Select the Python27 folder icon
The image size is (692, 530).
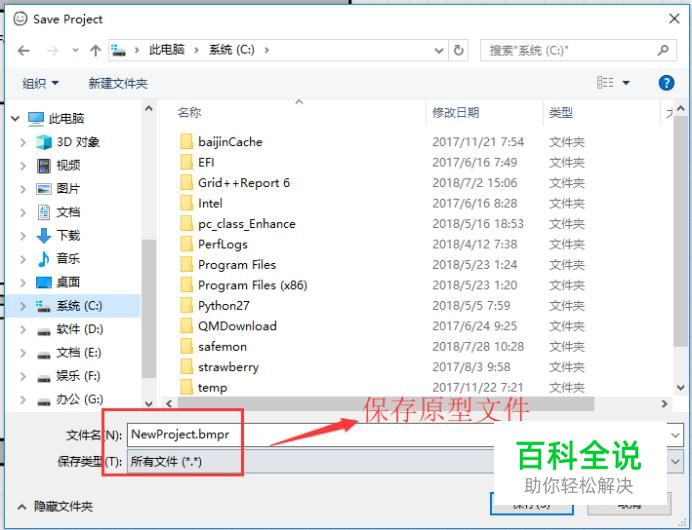pyautogui.click(x=187, y=305)
